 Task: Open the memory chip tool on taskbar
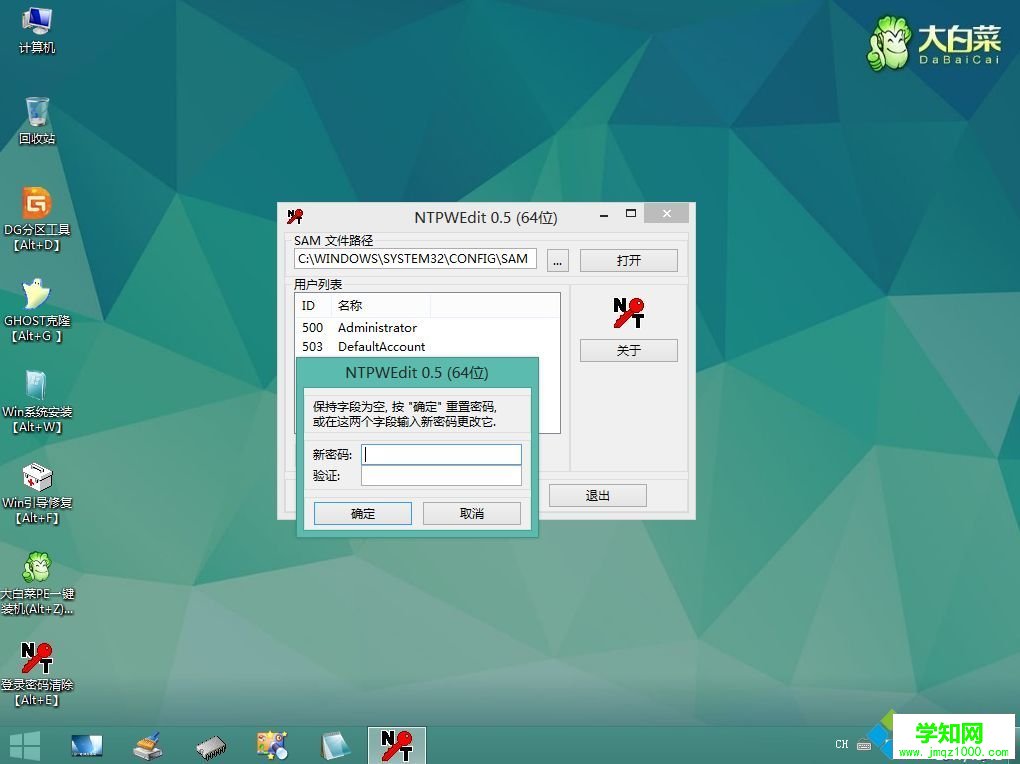point(210,744)
